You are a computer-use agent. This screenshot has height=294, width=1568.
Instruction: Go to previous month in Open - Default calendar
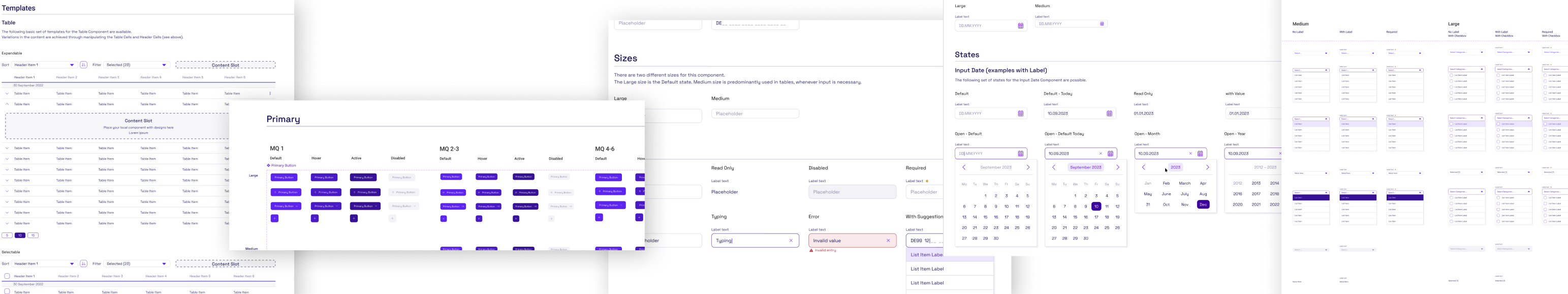click(x=963, y=167)
